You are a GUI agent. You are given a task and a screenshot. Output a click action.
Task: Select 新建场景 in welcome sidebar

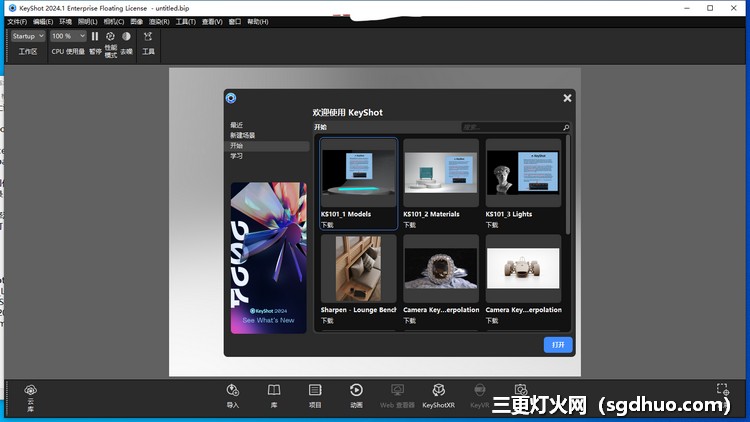(243, 135)
